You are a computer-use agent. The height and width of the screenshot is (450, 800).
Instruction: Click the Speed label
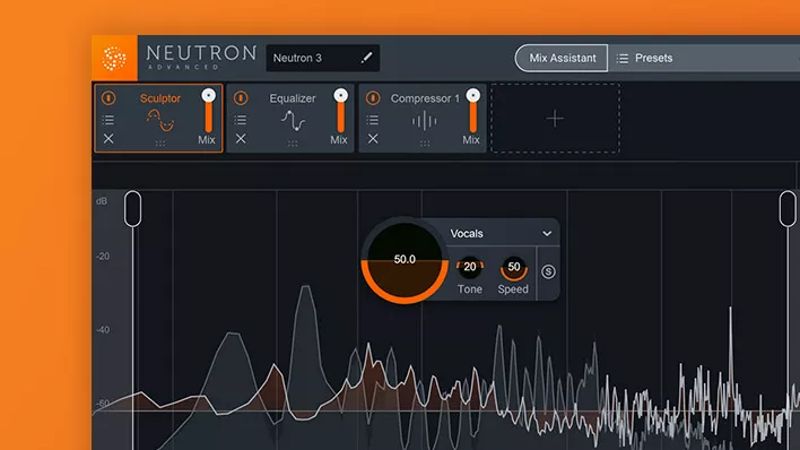click(513, 289)
